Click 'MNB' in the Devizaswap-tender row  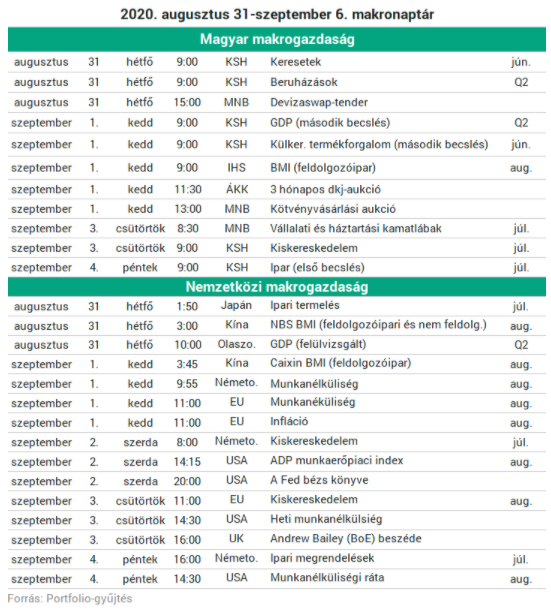236,102
